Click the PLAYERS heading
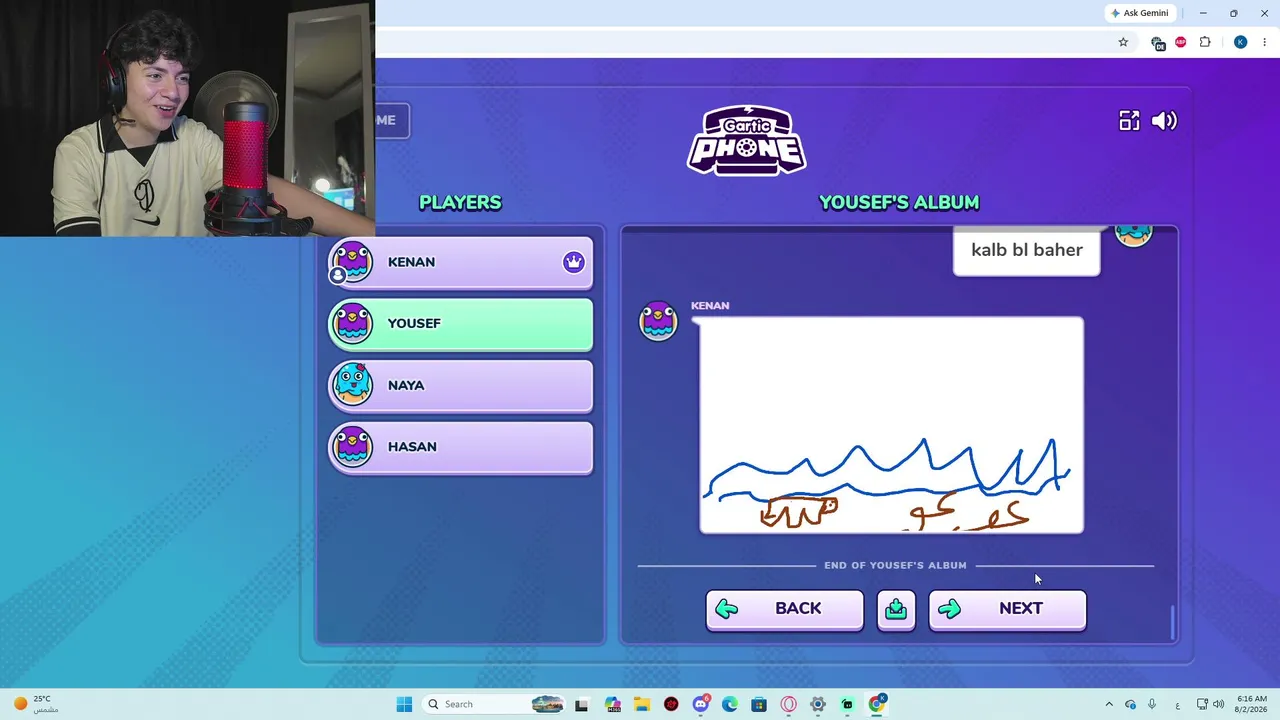 tap(460, 202)
